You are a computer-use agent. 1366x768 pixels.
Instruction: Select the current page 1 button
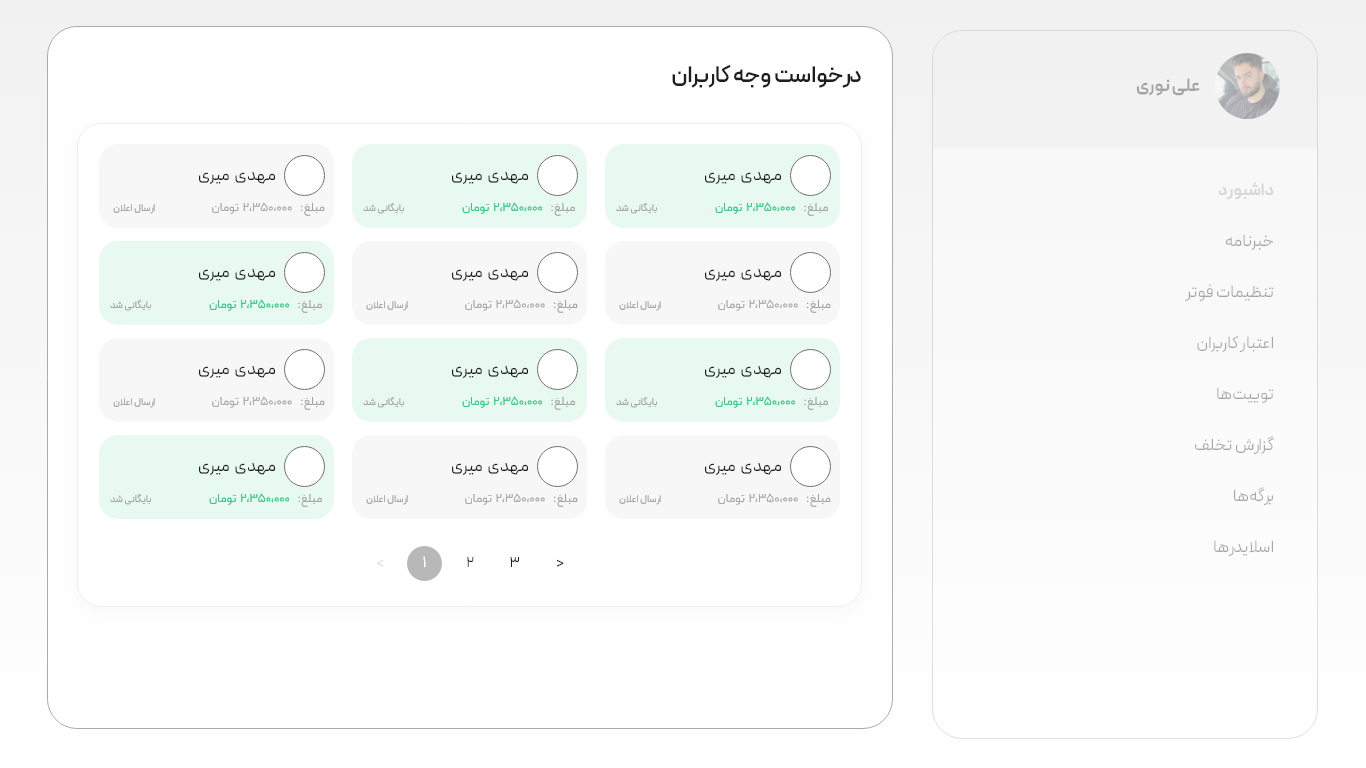424,563
